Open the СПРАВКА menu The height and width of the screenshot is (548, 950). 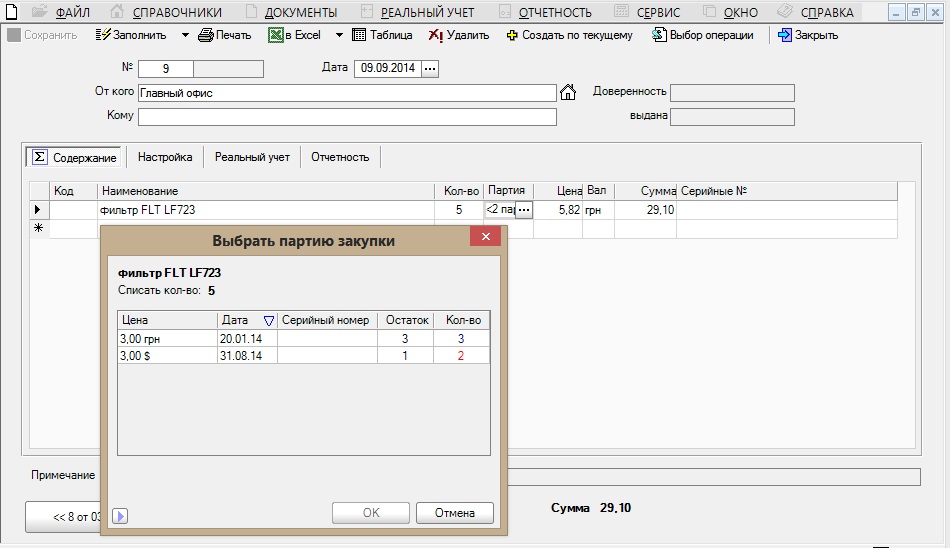[826, 12]
